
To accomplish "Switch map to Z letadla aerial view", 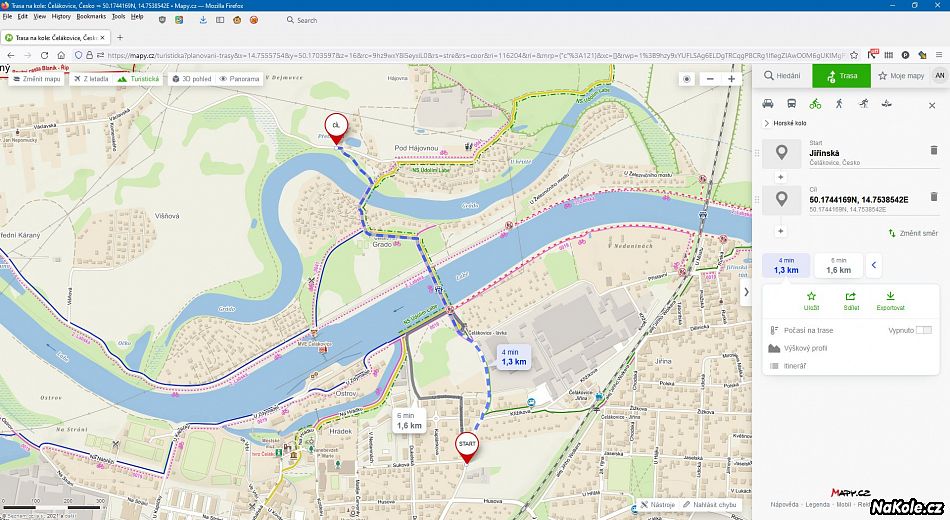I will [90, 78].
